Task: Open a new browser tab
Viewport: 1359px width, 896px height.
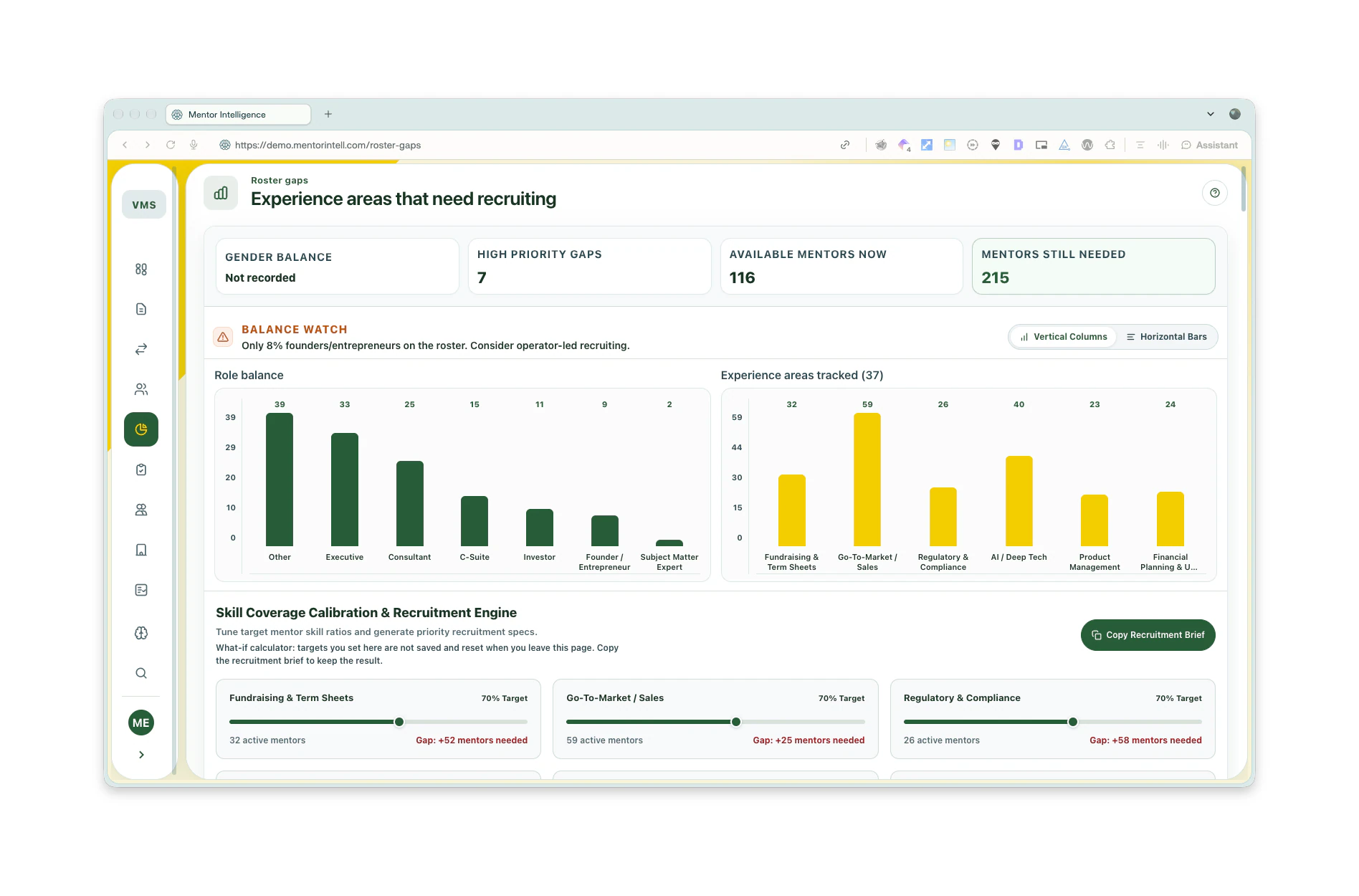Action: [328, 114]
